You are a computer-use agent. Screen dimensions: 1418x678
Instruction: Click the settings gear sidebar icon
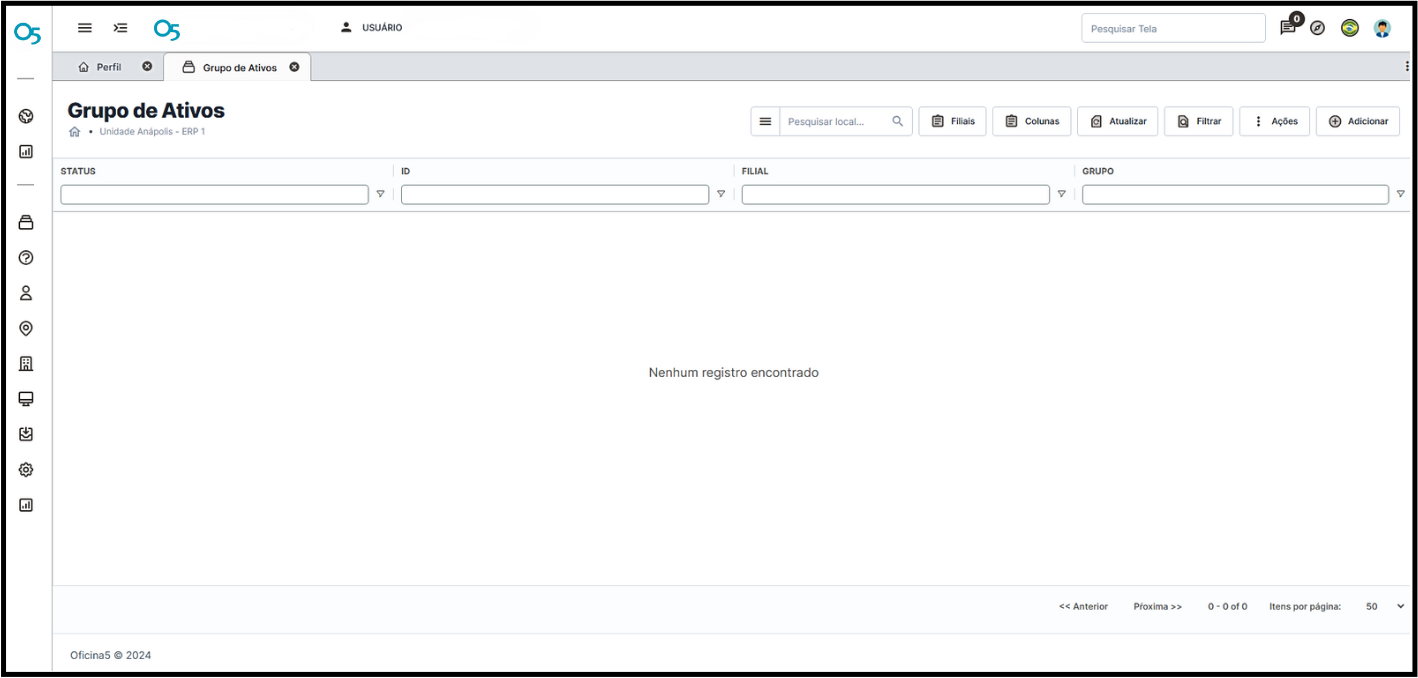point(26,470)
